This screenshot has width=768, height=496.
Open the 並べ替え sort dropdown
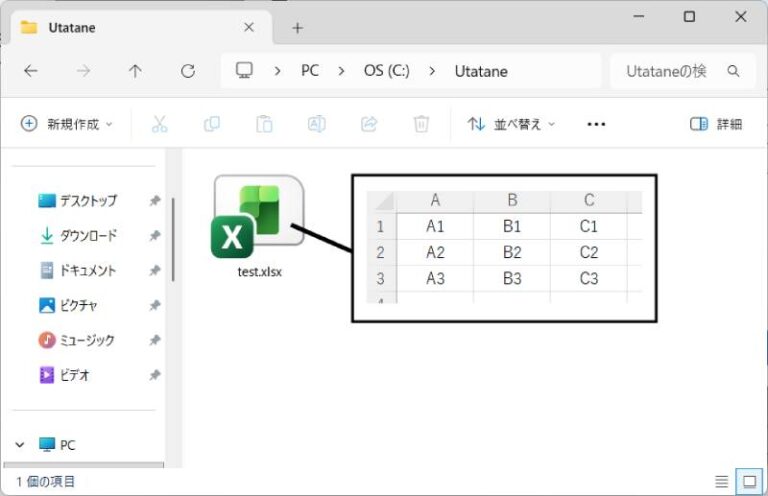pyautogui.click(x=511, y=124)
